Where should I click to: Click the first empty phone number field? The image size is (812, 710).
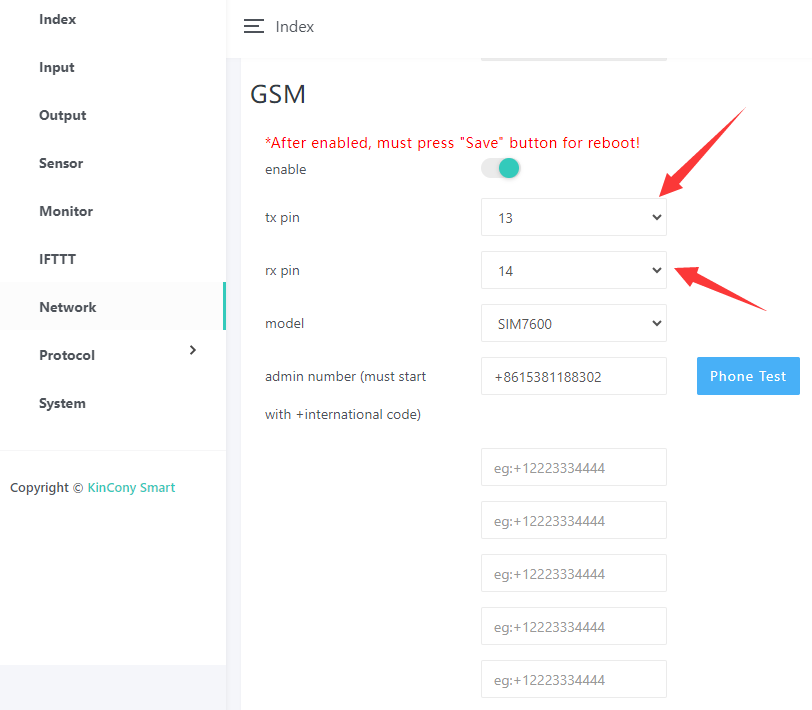pos(573,467)
